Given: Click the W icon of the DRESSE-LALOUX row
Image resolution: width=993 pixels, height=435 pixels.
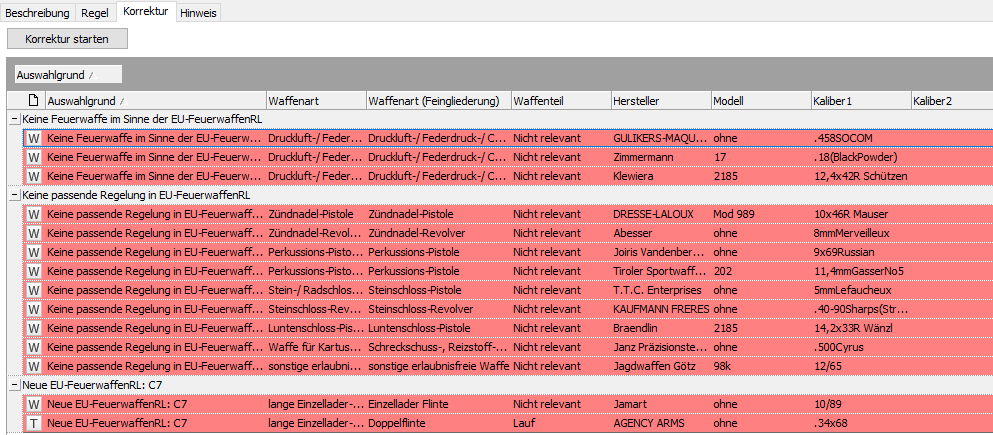Looking at the screenshot, I should pyautogui.click(x=33, y=214).
